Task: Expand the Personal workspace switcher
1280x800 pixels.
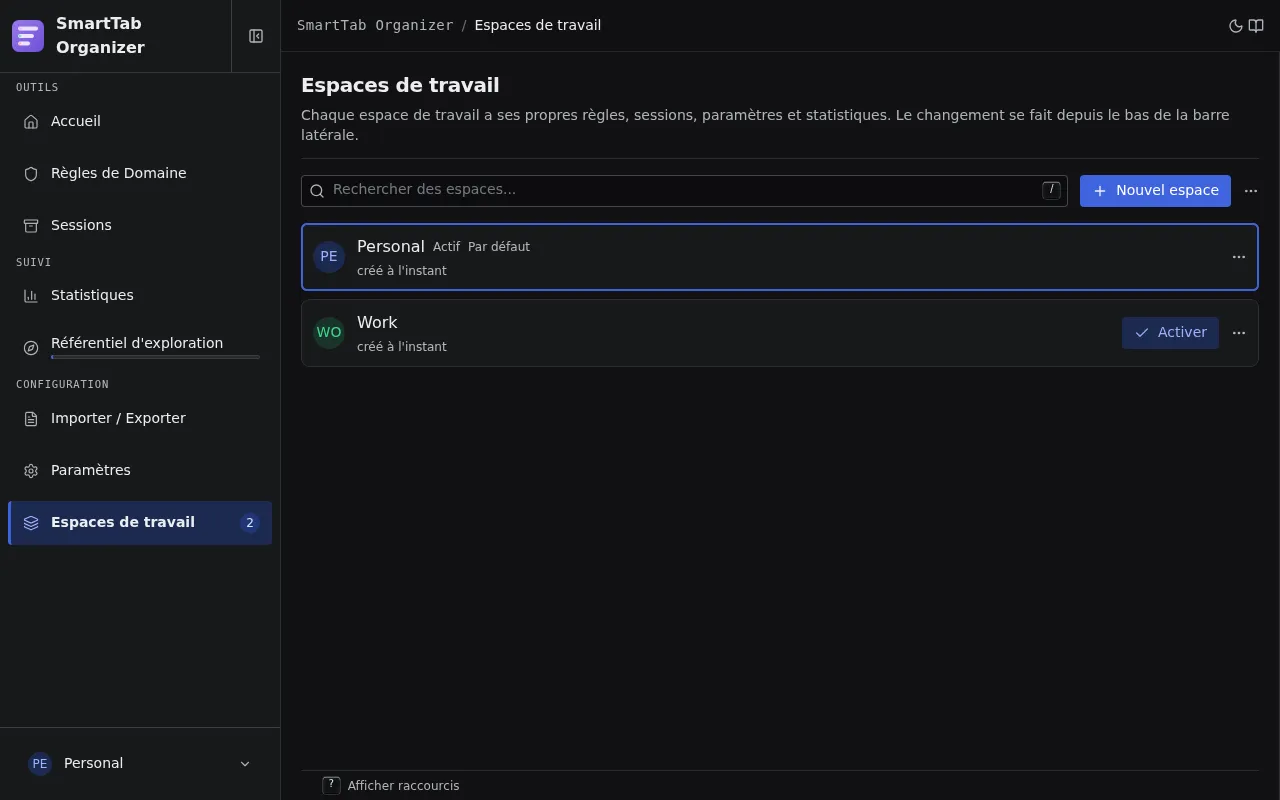Action: [140, 764]
